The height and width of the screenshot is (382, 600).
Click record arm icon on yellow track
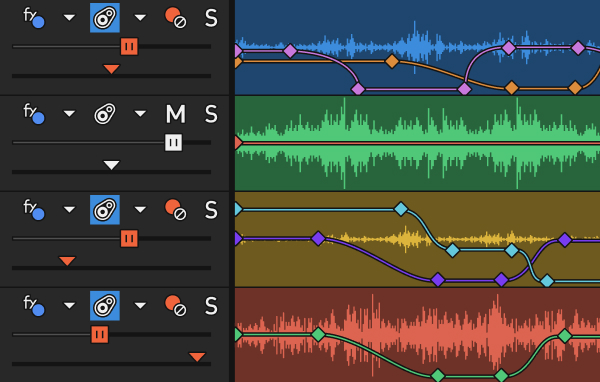(x=175, y=210)
